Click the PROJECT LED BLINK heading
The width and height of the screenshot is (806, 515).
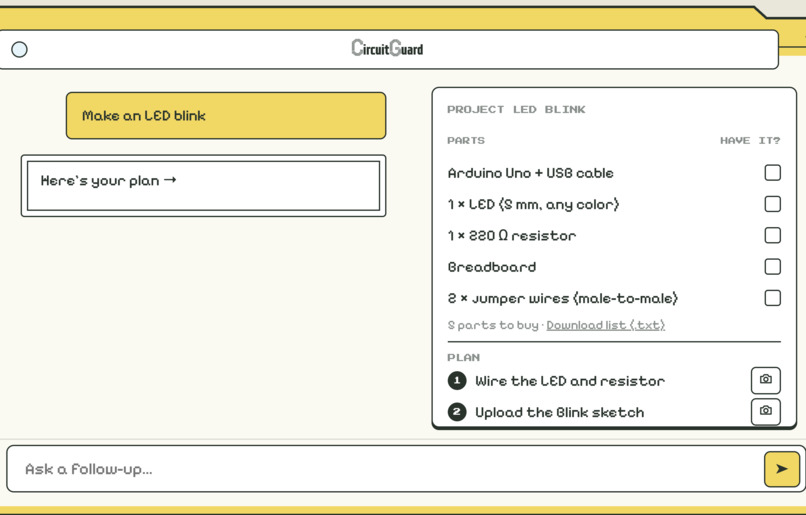[x=516, y=109]
